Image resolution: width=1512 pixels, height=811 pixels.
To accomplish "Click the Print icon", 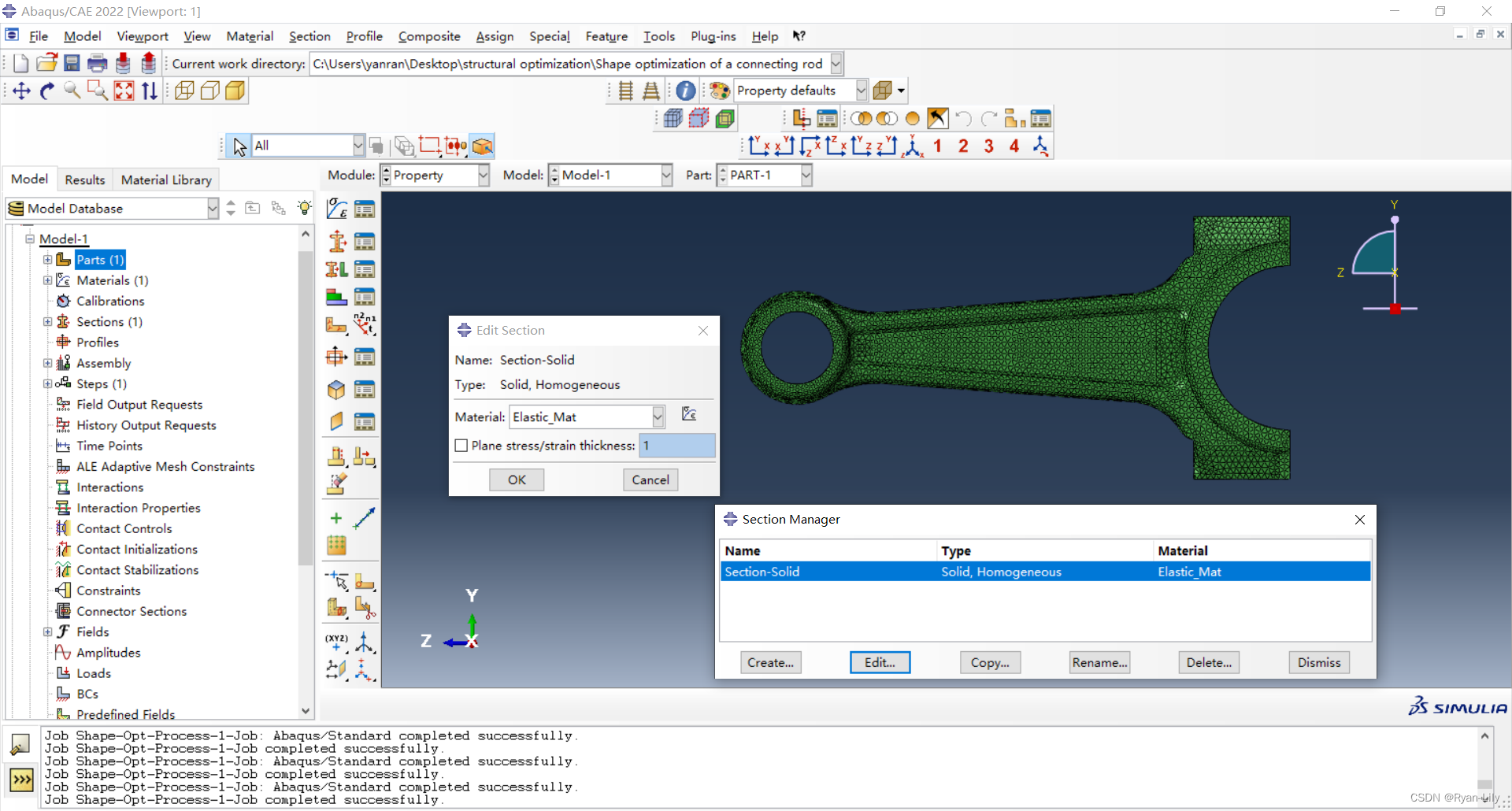I will (x=98, y=64).
